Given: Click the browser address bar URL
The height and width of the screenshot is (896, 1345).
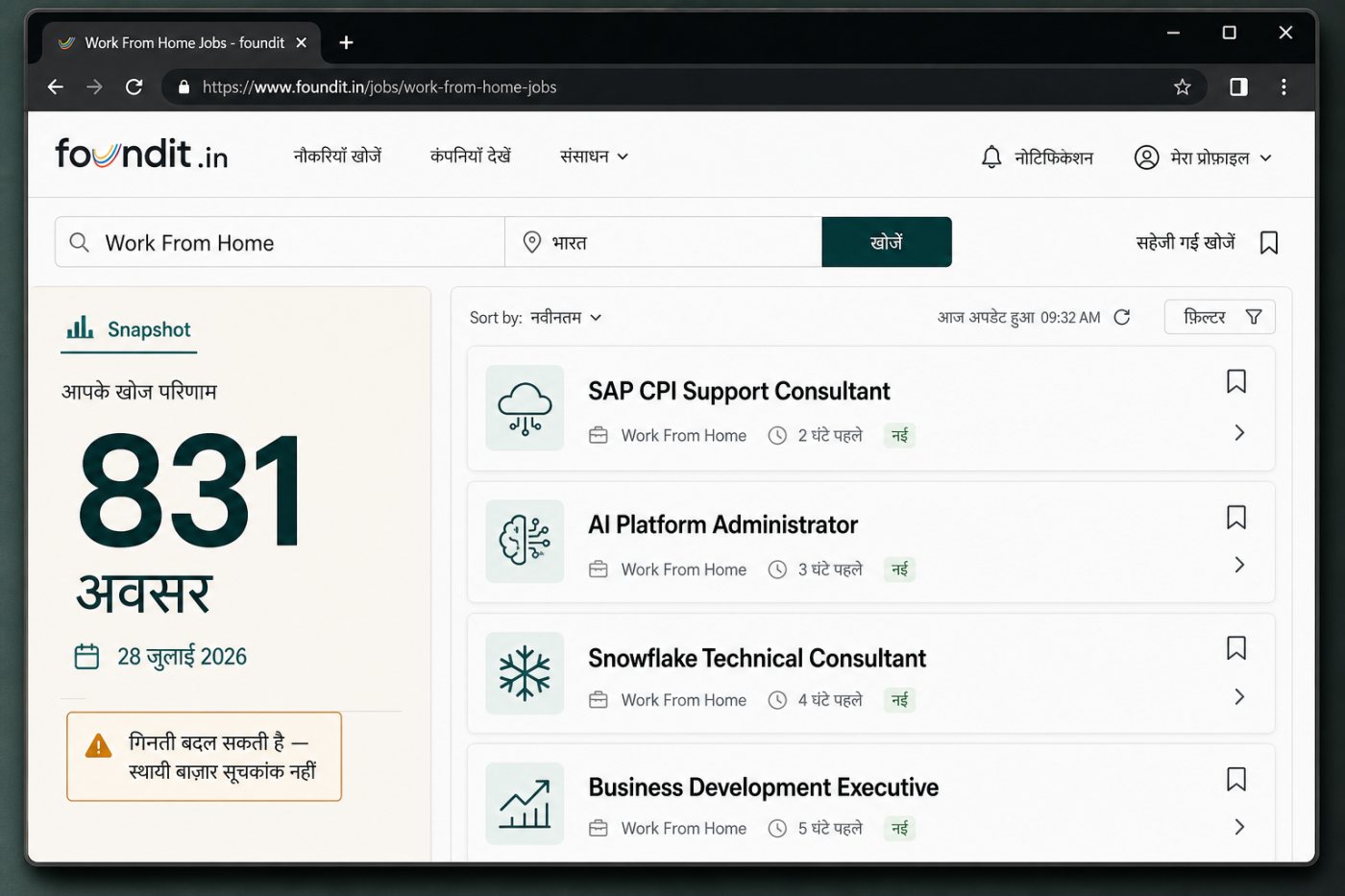Looking at the screenshot, I should point(379,87).
